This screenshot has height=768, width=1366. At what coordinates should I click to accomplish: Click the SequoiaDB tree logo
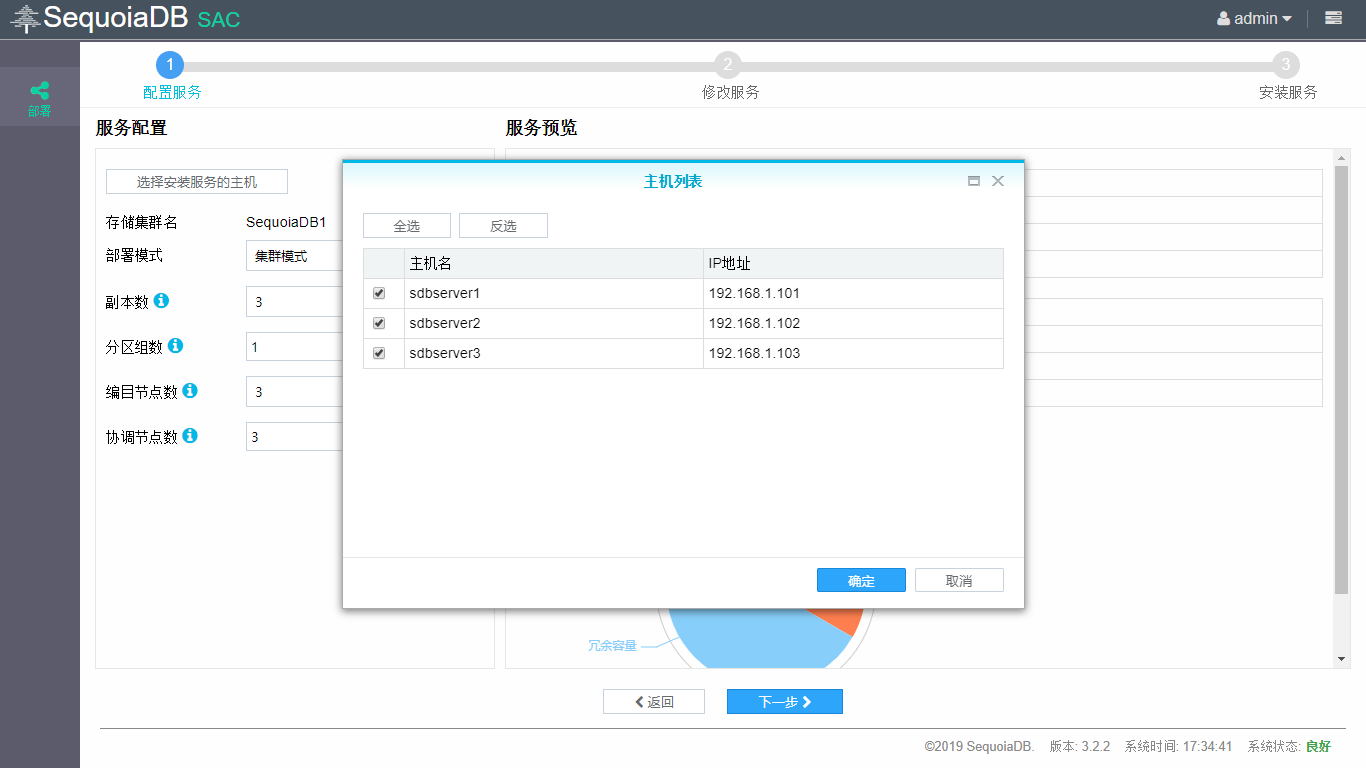click(x=25, y=17)
